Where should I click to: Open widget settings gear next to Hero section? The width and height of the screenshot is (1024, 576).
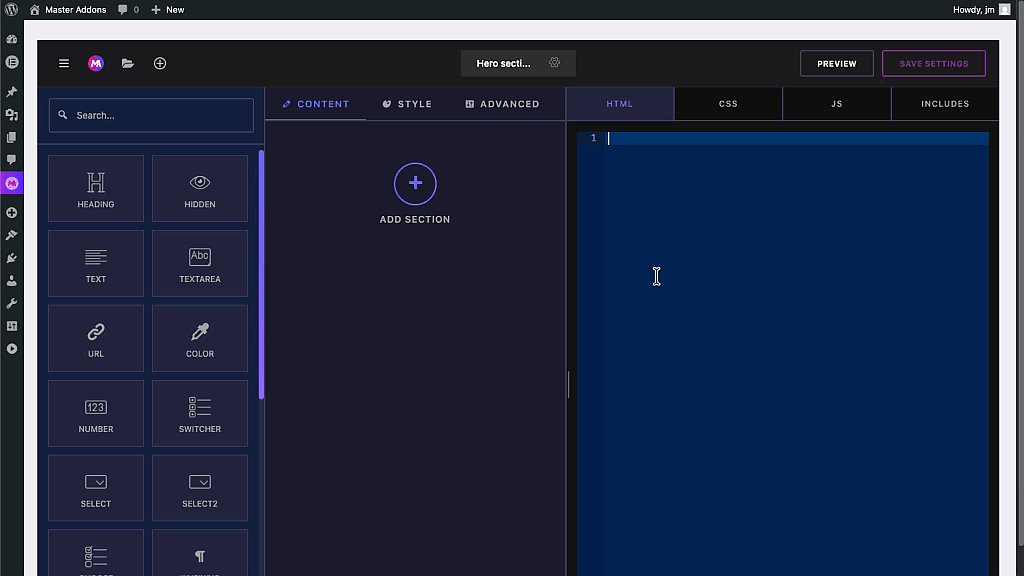pos(554,63)
